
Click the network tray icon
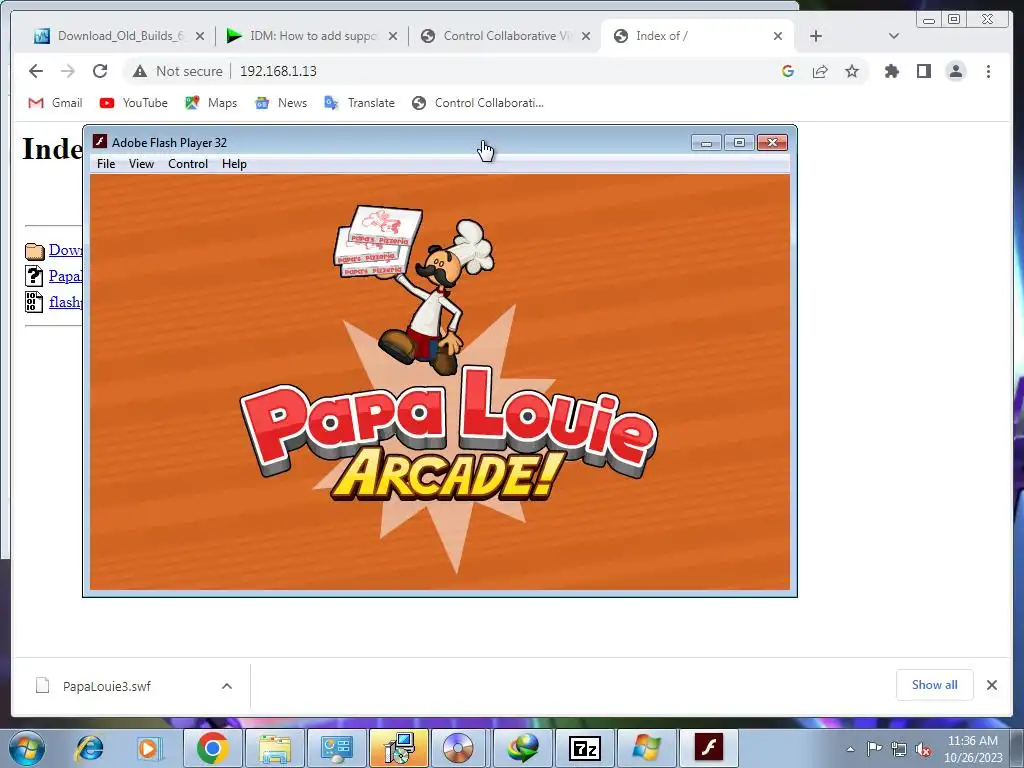pos(899,749)
